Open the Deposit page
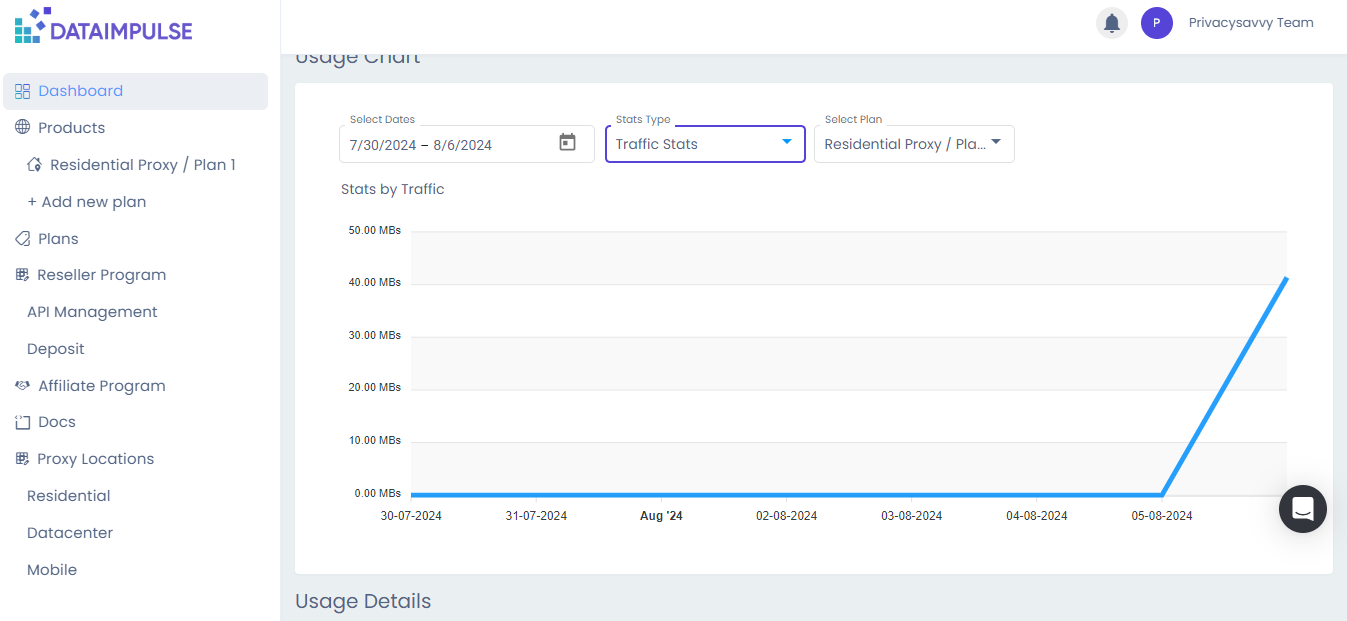1347x621 pixels. [55, 348]
